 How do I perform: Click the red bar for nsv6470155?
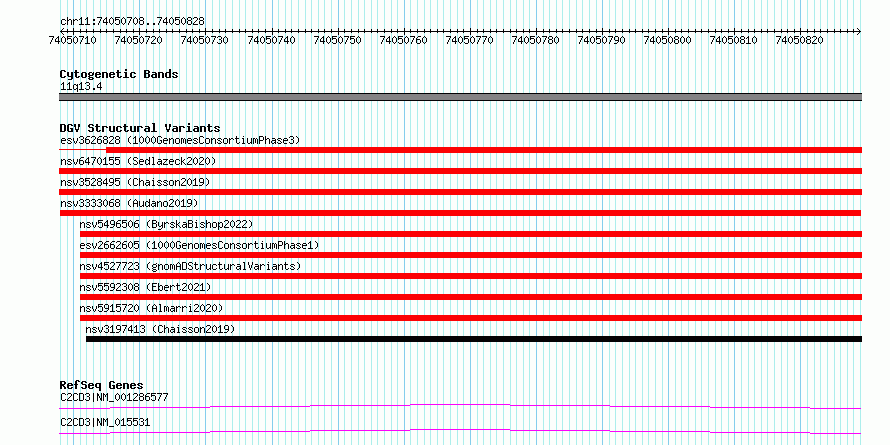coord(460,171)
